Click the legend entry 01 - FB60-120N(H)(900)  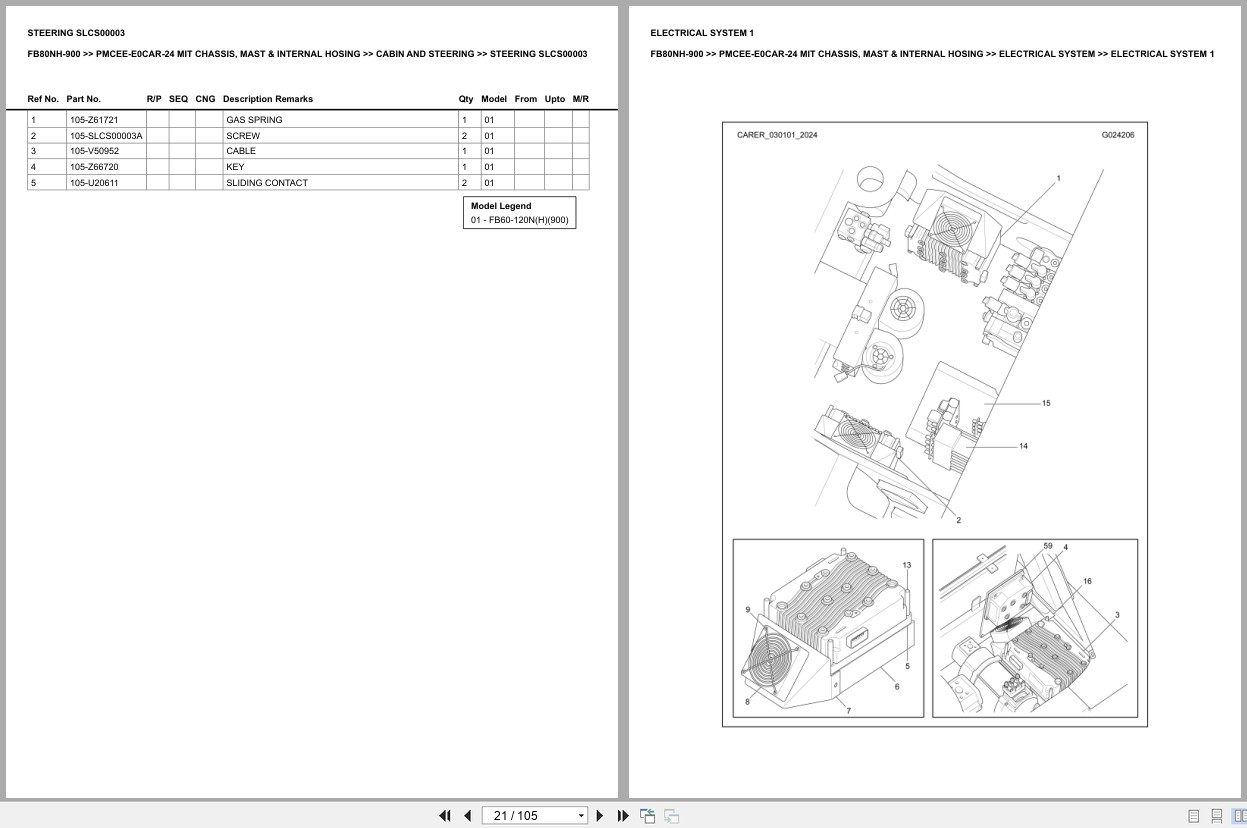(x=519, y=220)
